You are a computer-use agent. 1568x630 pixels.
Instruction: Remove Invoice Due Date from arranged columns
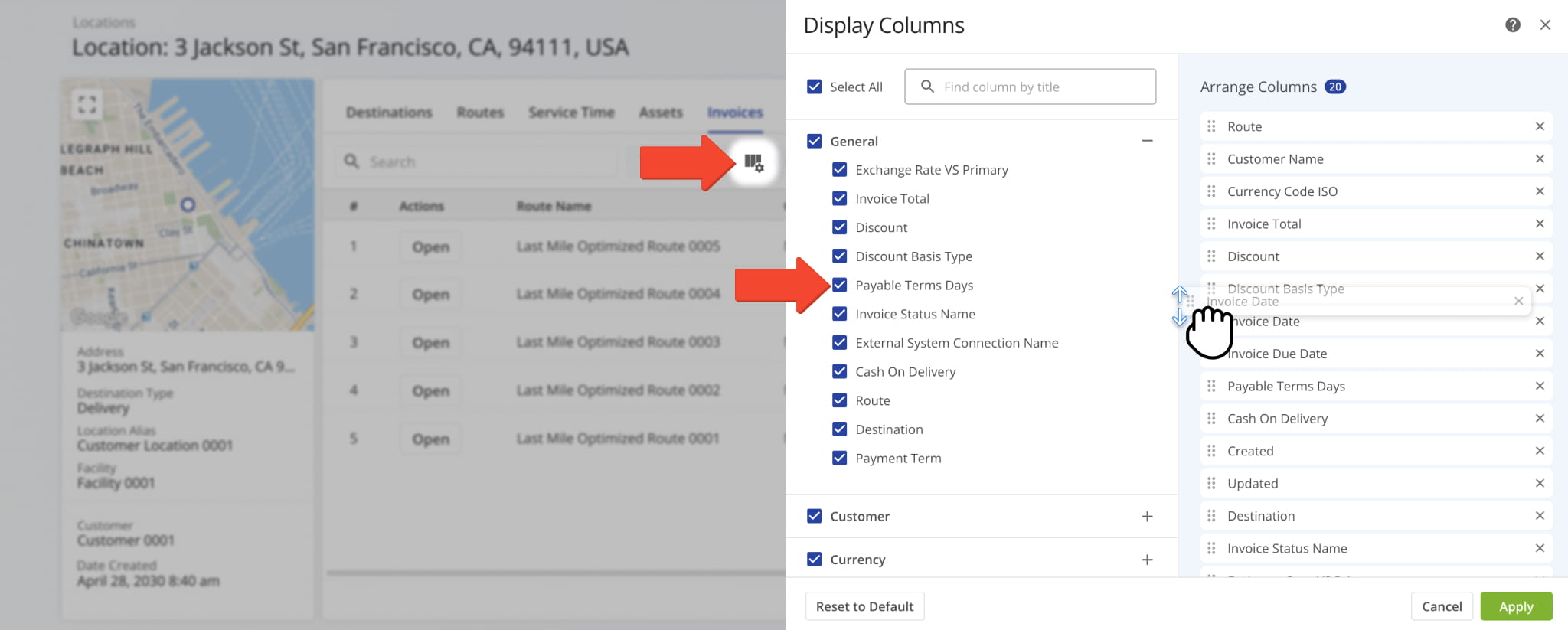1540,354
